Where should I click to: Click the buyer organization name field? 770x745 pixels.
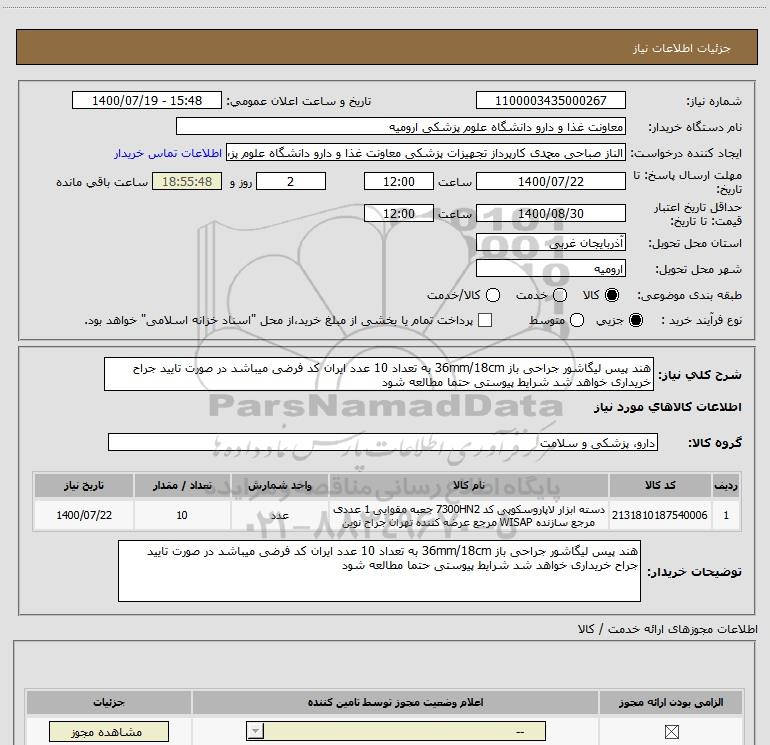pyautogui.click(x=401, y=126)
